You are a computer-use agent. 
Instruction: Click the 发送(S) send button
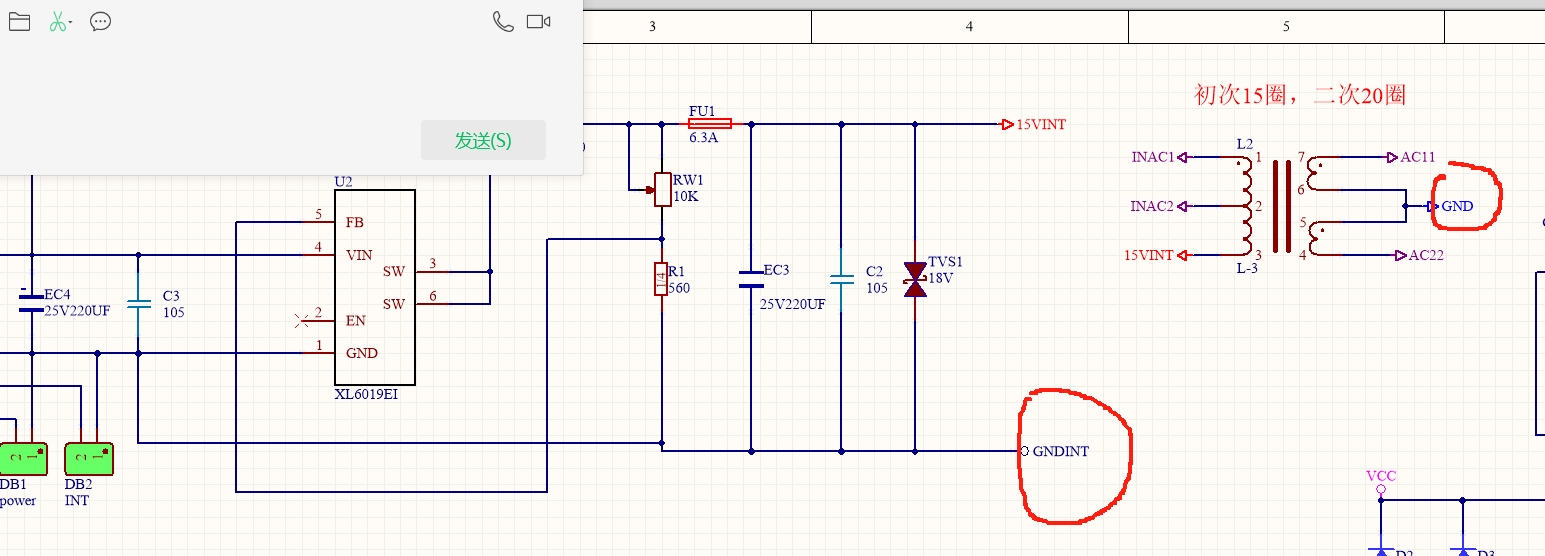(483, 140)
